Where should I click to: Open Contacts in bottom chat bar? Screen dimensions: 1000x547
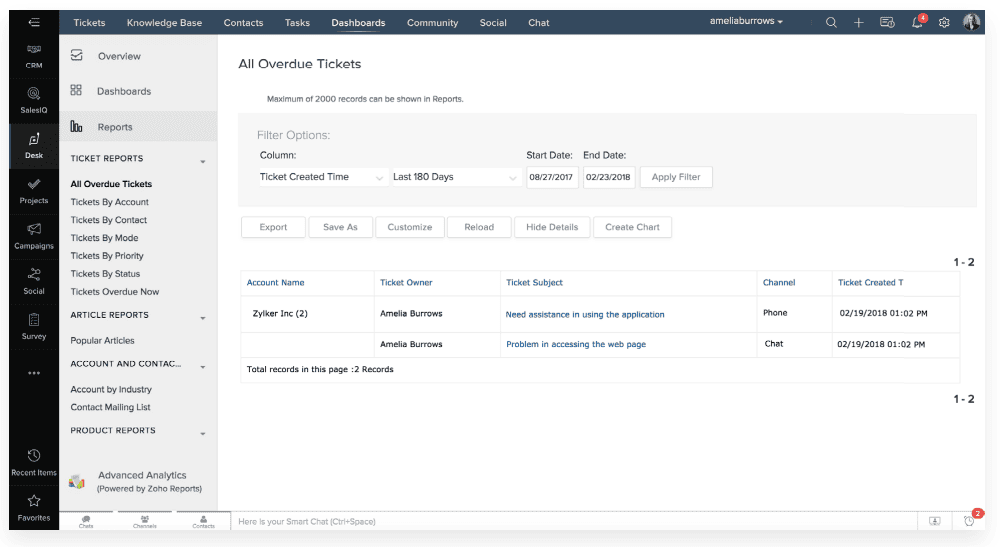click(x=203, y=521)
